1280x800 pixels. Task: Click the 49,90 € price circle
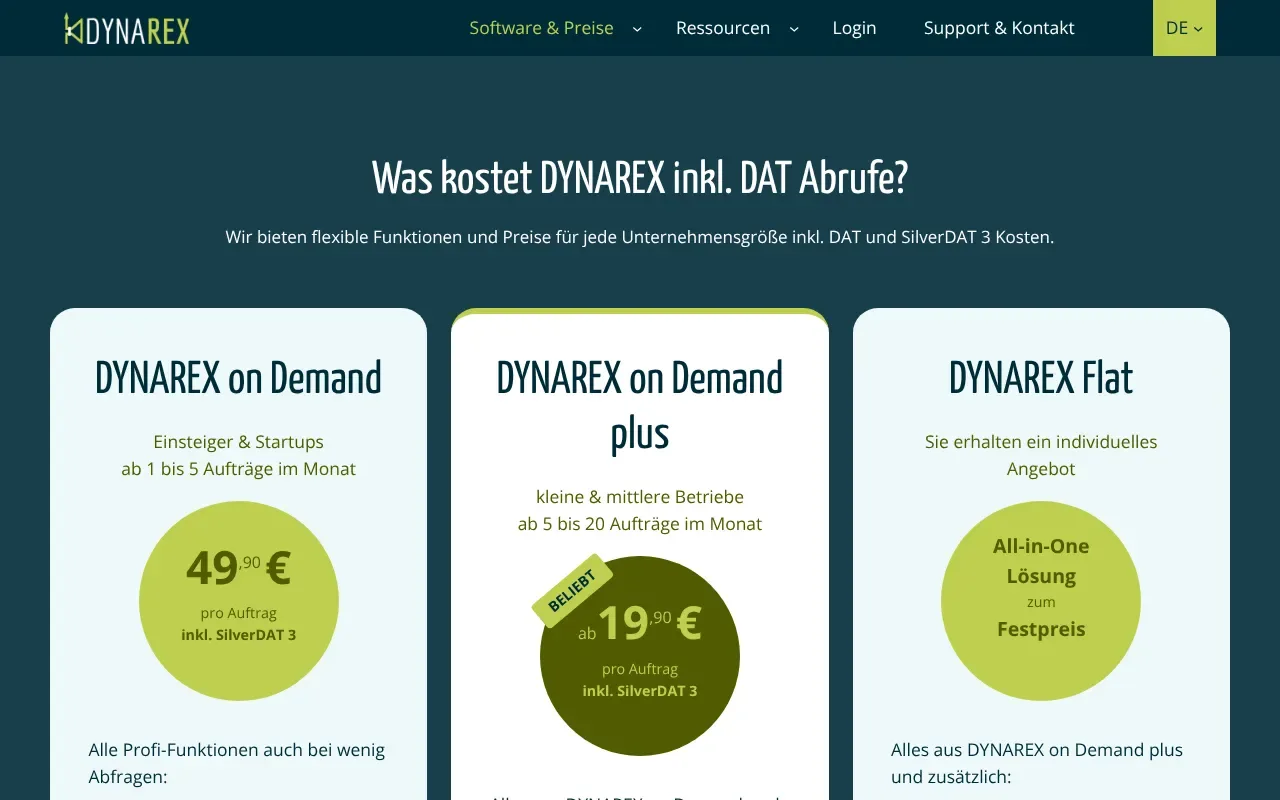(238, 600)
